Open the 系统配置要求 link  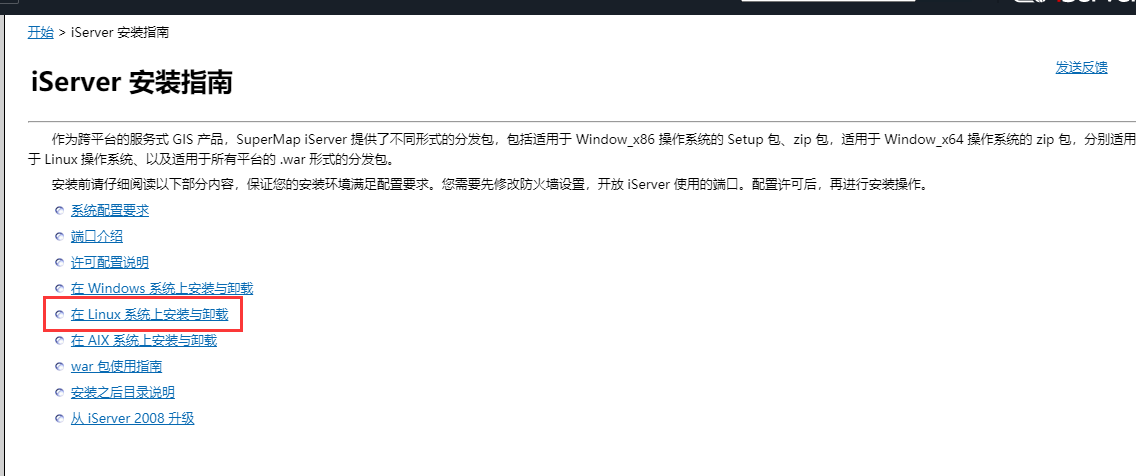110,211
